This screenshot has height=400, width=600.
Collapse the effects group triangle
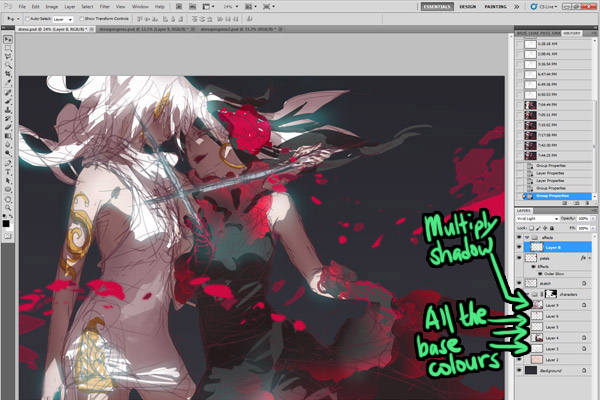click(527, 237)
